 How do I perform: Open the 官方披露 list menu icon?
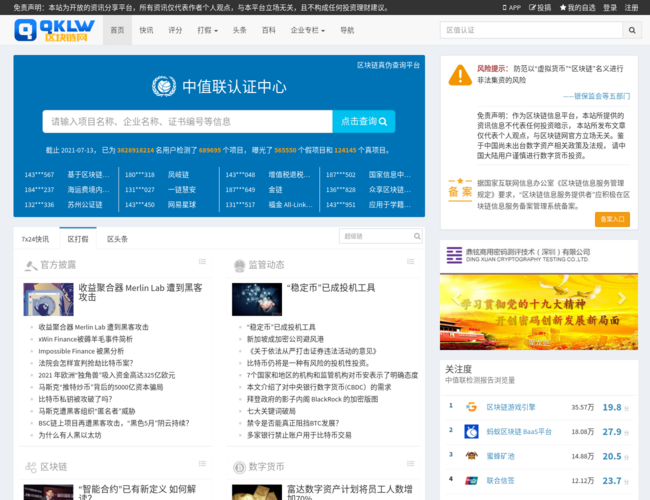click(x=202, y=262)
